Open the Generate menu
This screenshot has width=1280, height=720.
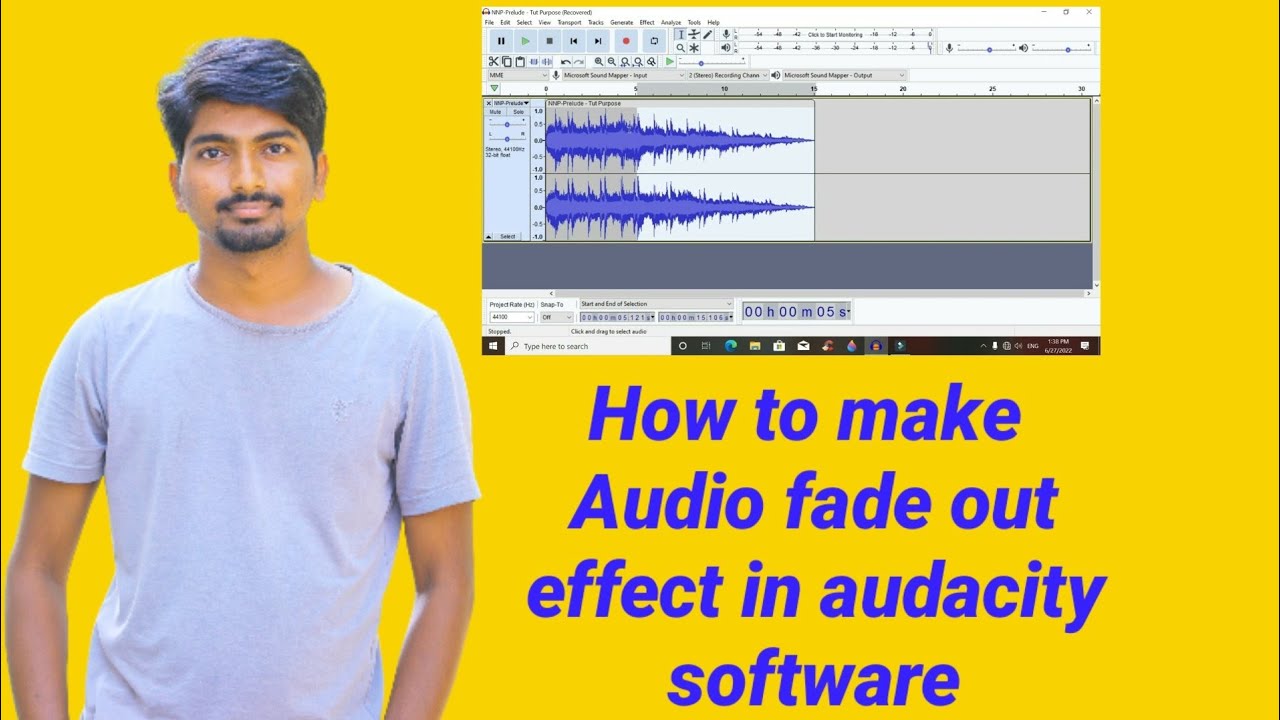point(622,22)
